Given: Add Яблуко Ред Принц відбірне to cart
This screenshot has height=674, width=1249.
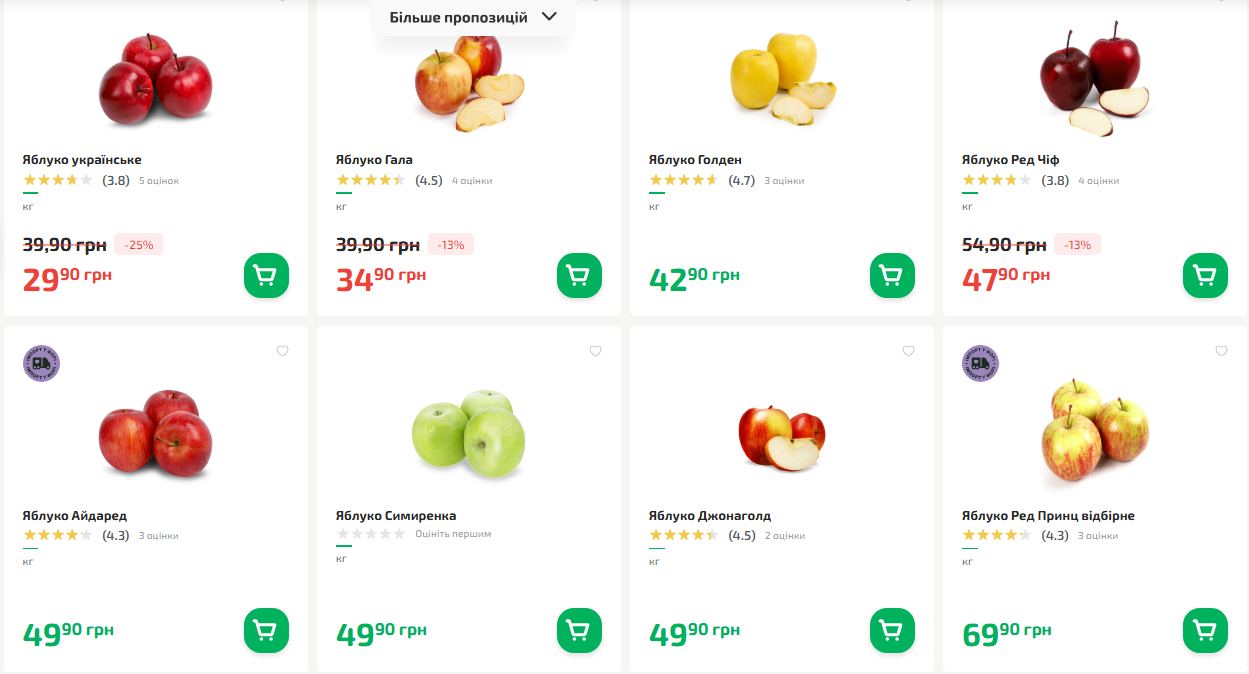Looking at the screenshot, I should point(1205,630).
